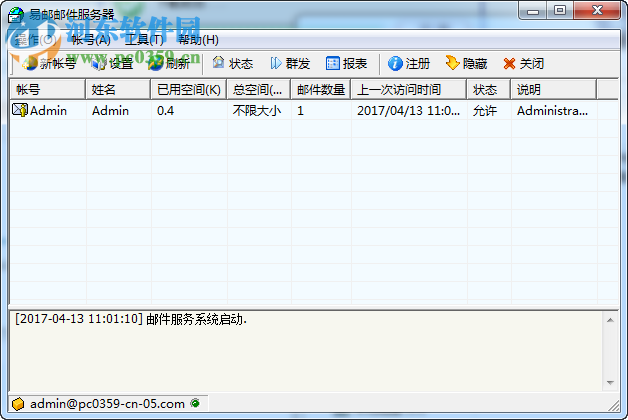Screen dimensions: 628x420
Task: Click the yellow status bar mailbox icon
Action: click(18, 404)
